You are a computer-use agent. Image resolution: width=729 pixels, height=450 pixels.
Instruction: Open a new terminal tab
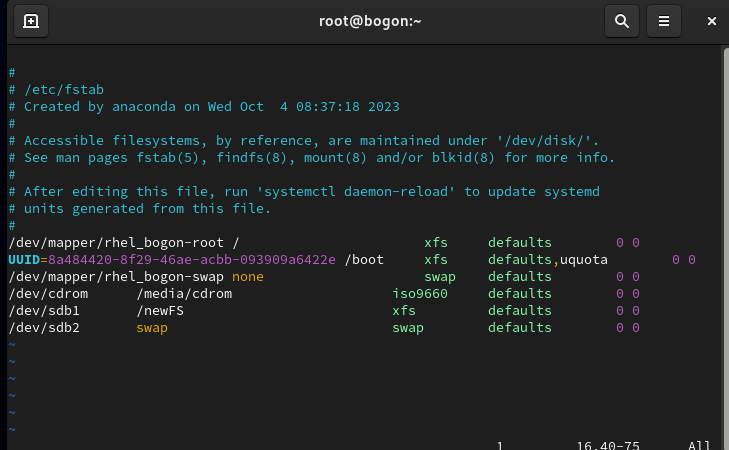(31, 21)
